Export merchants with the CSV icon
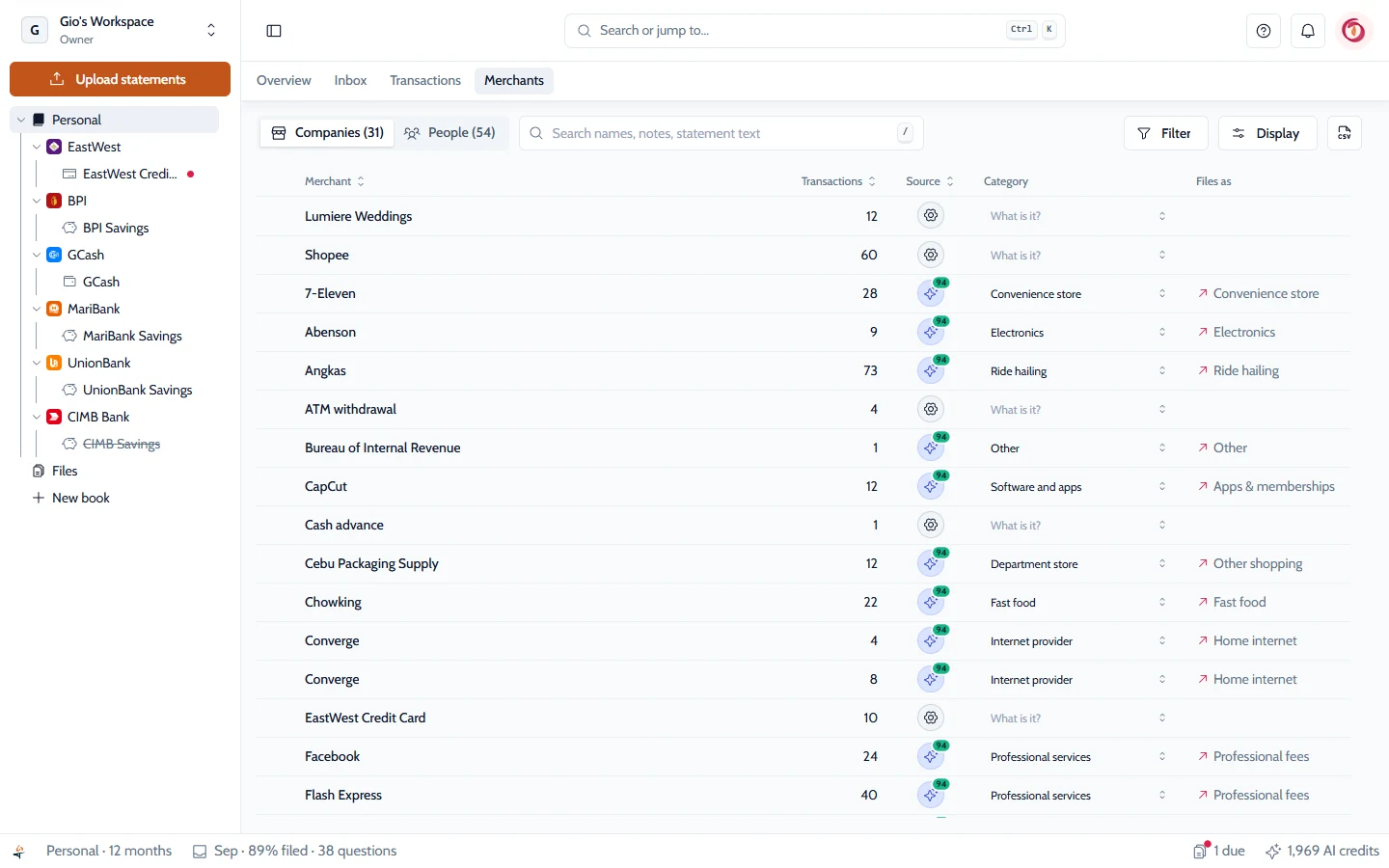Viewport: 1389px width, 868px height. pyautogui.click(x=1345, y=133)
